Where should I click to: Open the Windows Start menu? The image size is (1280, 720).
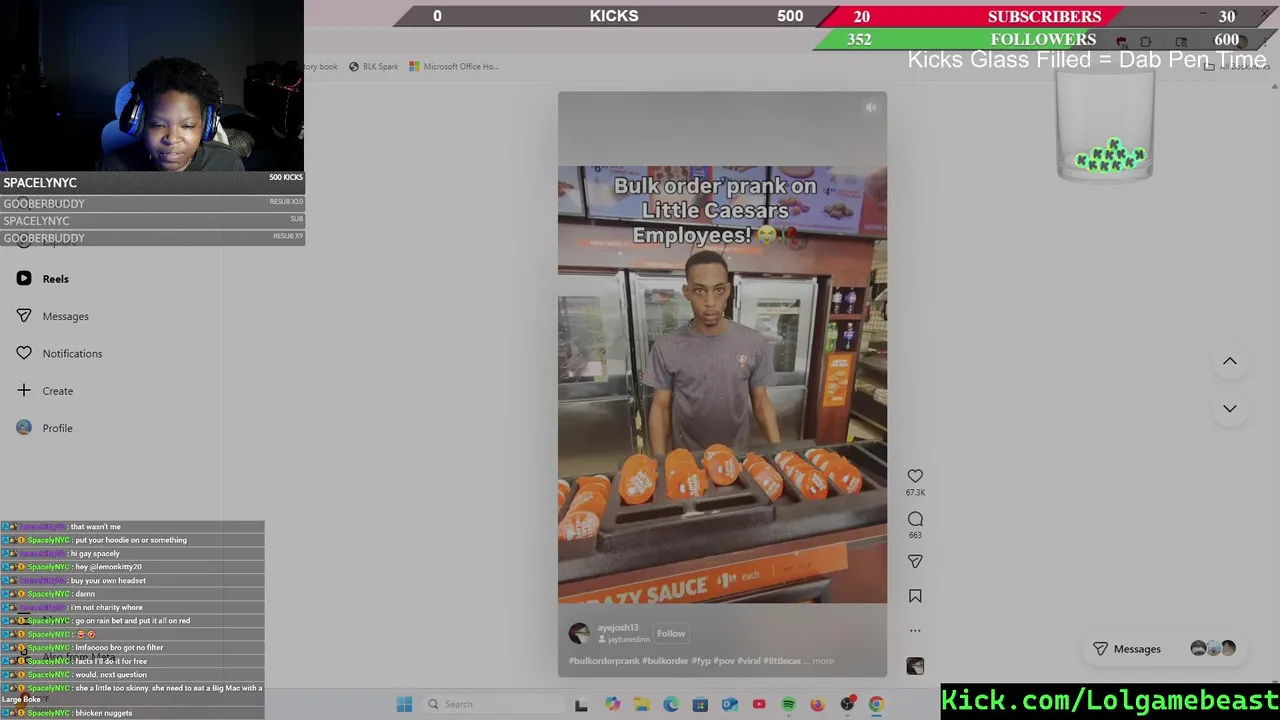pos(404,704)
